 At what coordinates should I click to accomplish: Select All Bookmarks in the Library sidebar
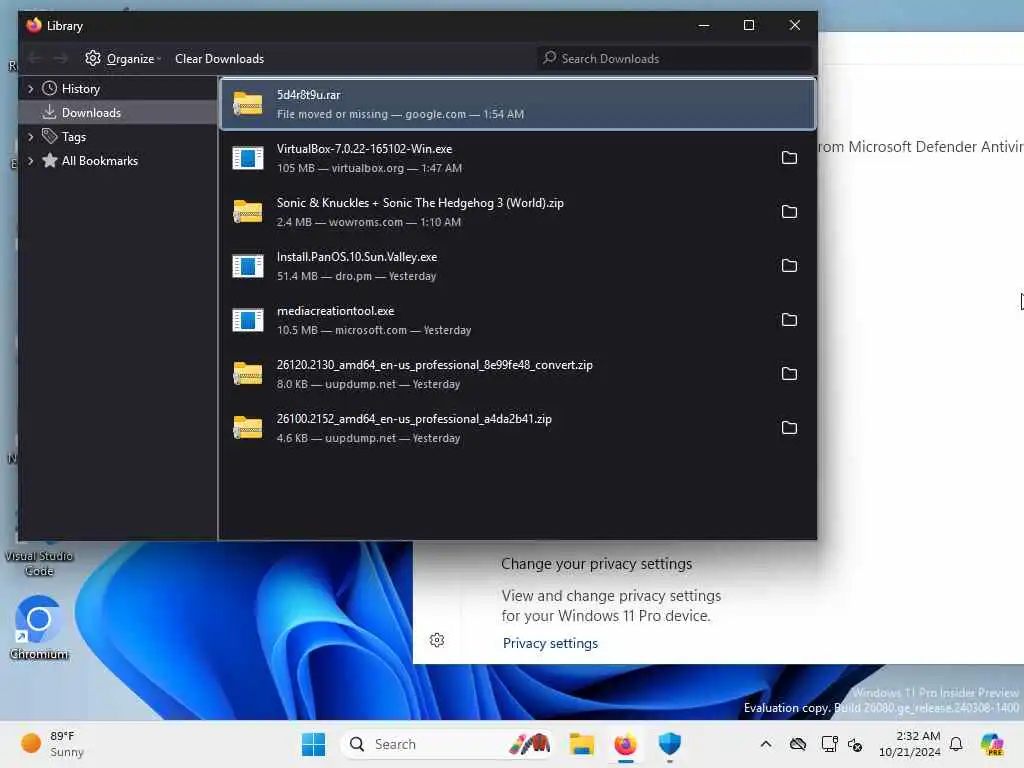pyautogui.click(x=99, y=161)
